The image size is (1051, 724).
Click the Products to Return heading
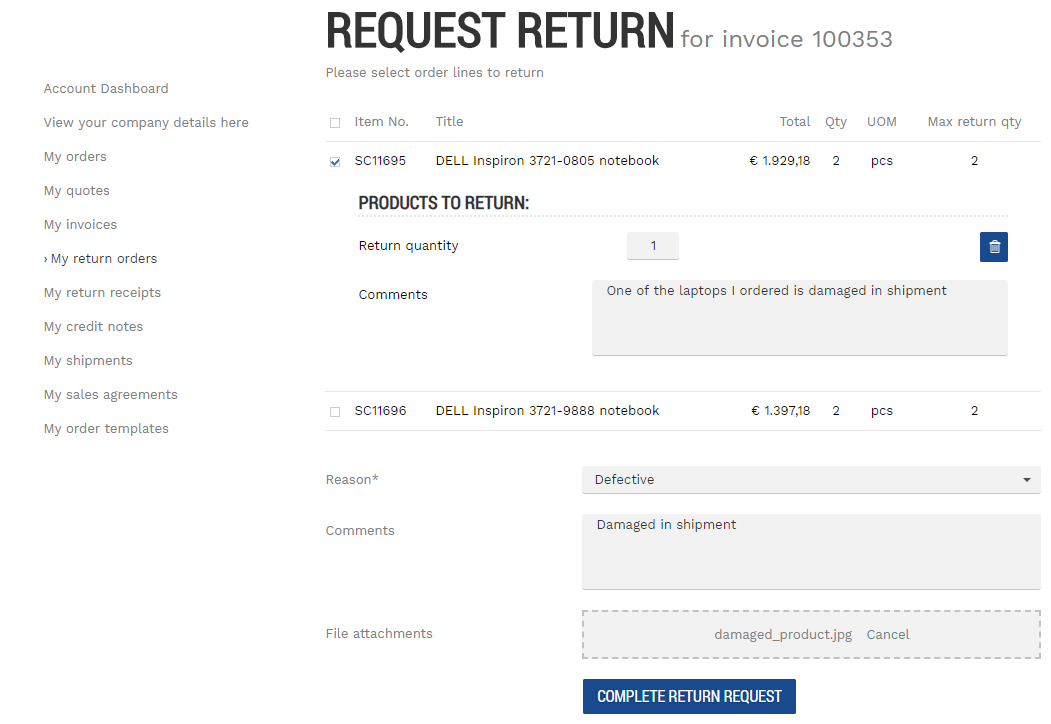(444, 203)
